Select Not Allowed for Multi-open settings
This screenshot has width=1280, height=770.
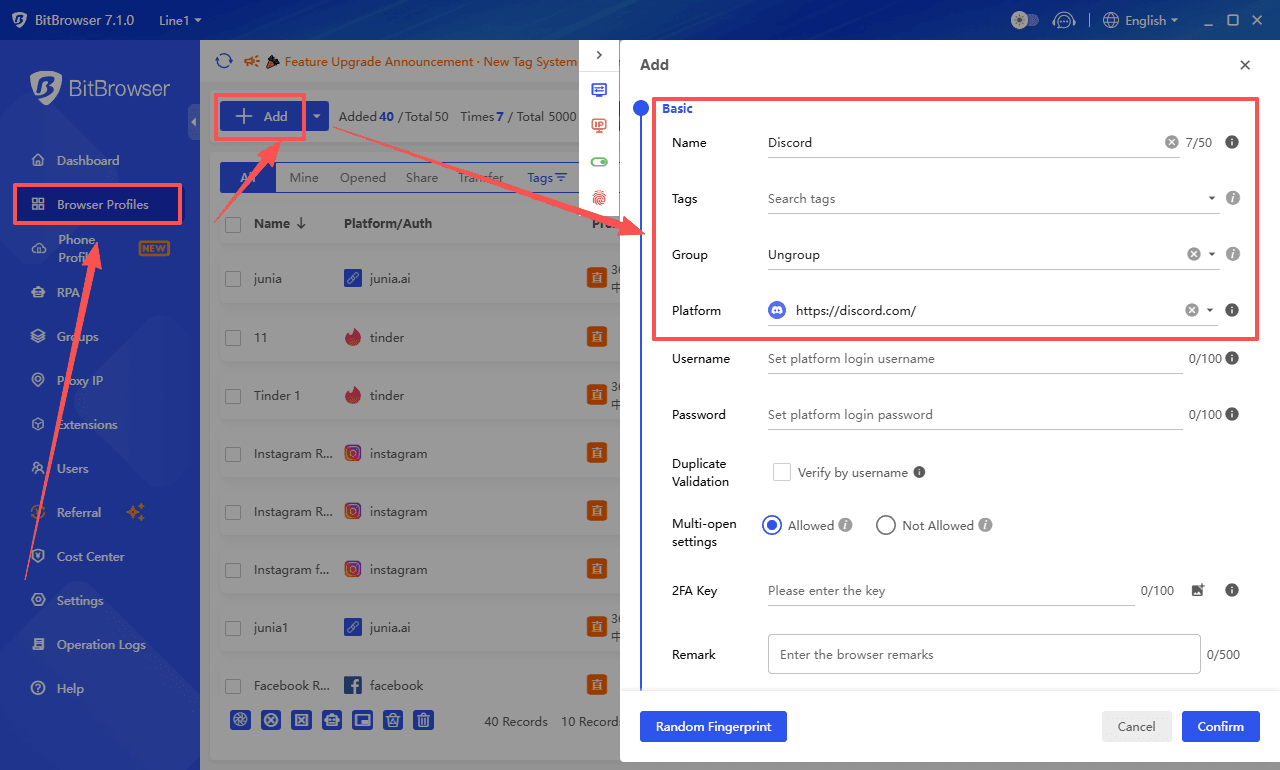[x=885, y=525]
